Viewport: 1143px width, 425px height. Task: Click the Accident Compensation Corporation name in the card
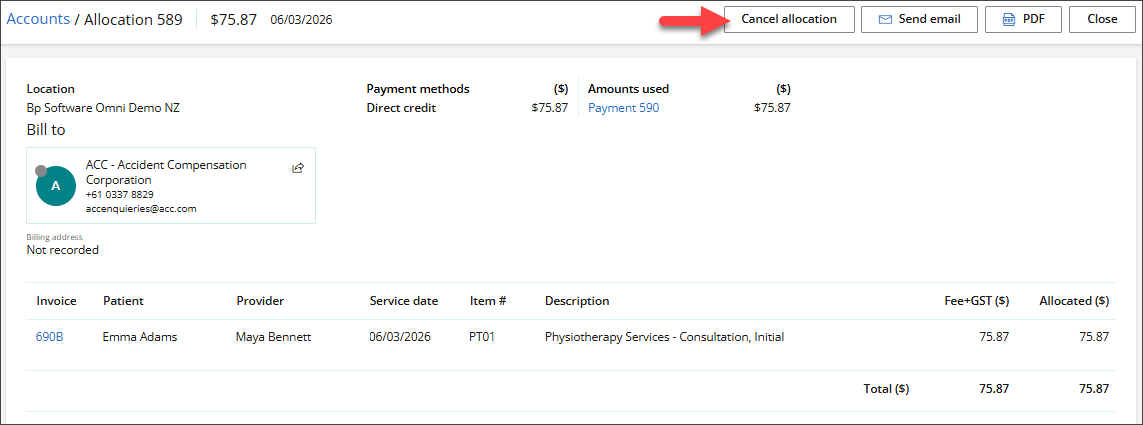[166, 172]
